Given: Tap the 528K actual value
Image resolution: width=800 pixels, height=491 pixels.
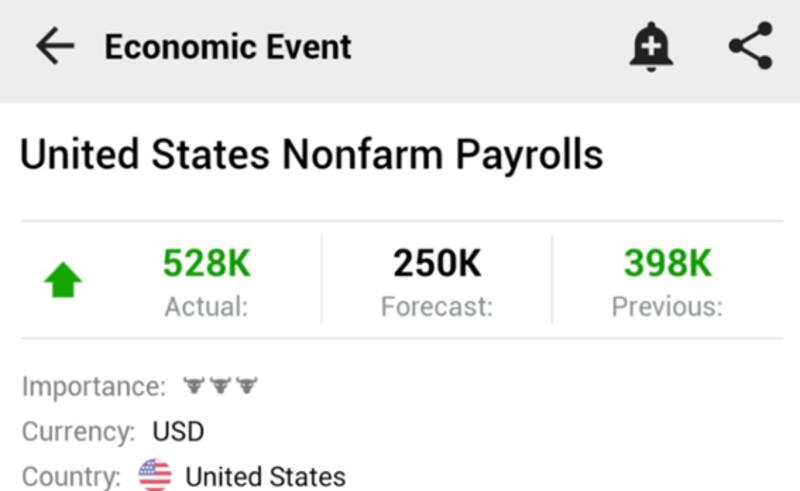Looking at the screenshot, I should (207, 264).
